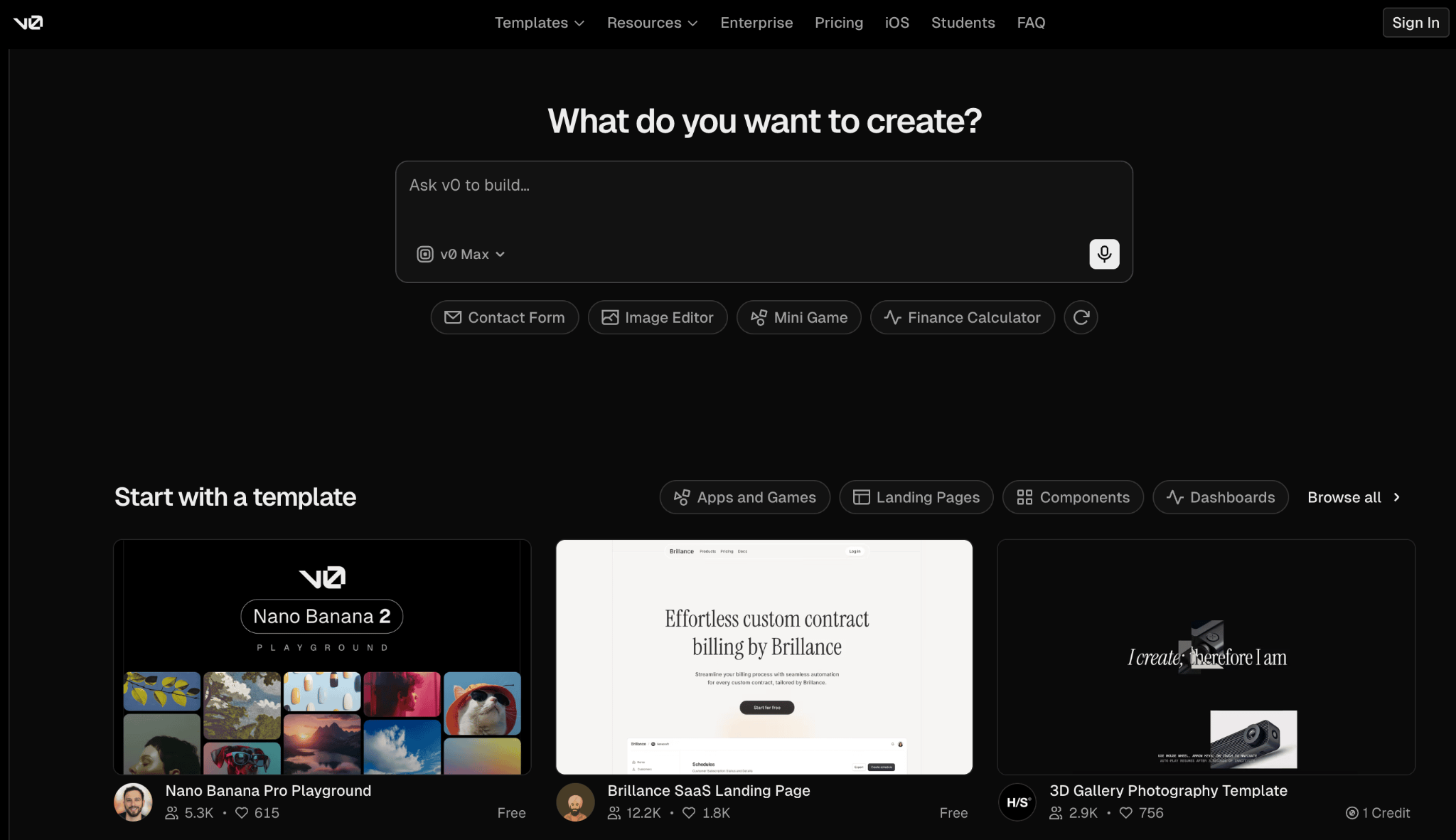This screenshot has width=1456, height=840.
Task: Navigate to the FAQ section
Action: pos(1031,22)
